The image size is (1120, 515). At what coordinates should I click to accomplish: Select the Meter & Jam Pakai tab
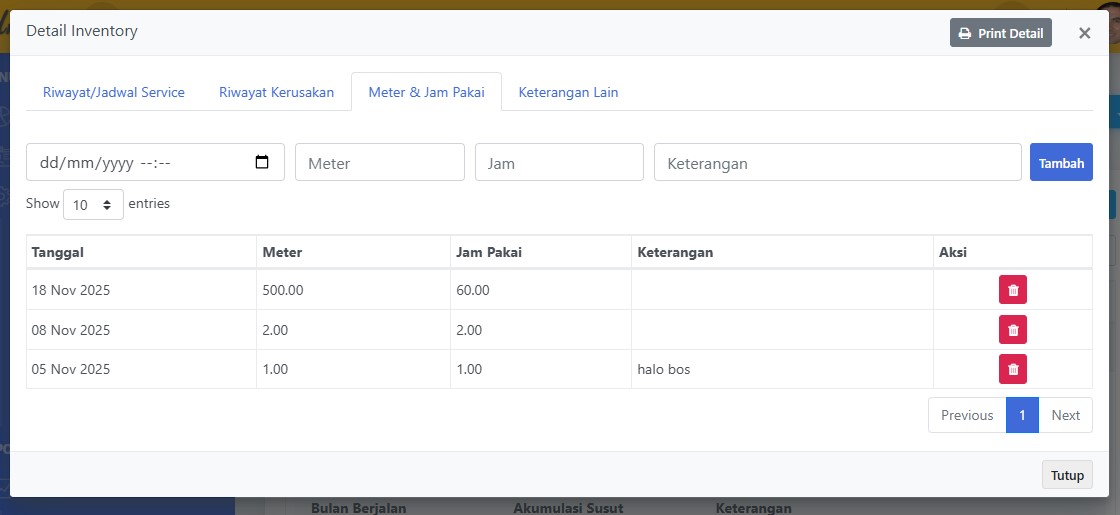[426, 92]
